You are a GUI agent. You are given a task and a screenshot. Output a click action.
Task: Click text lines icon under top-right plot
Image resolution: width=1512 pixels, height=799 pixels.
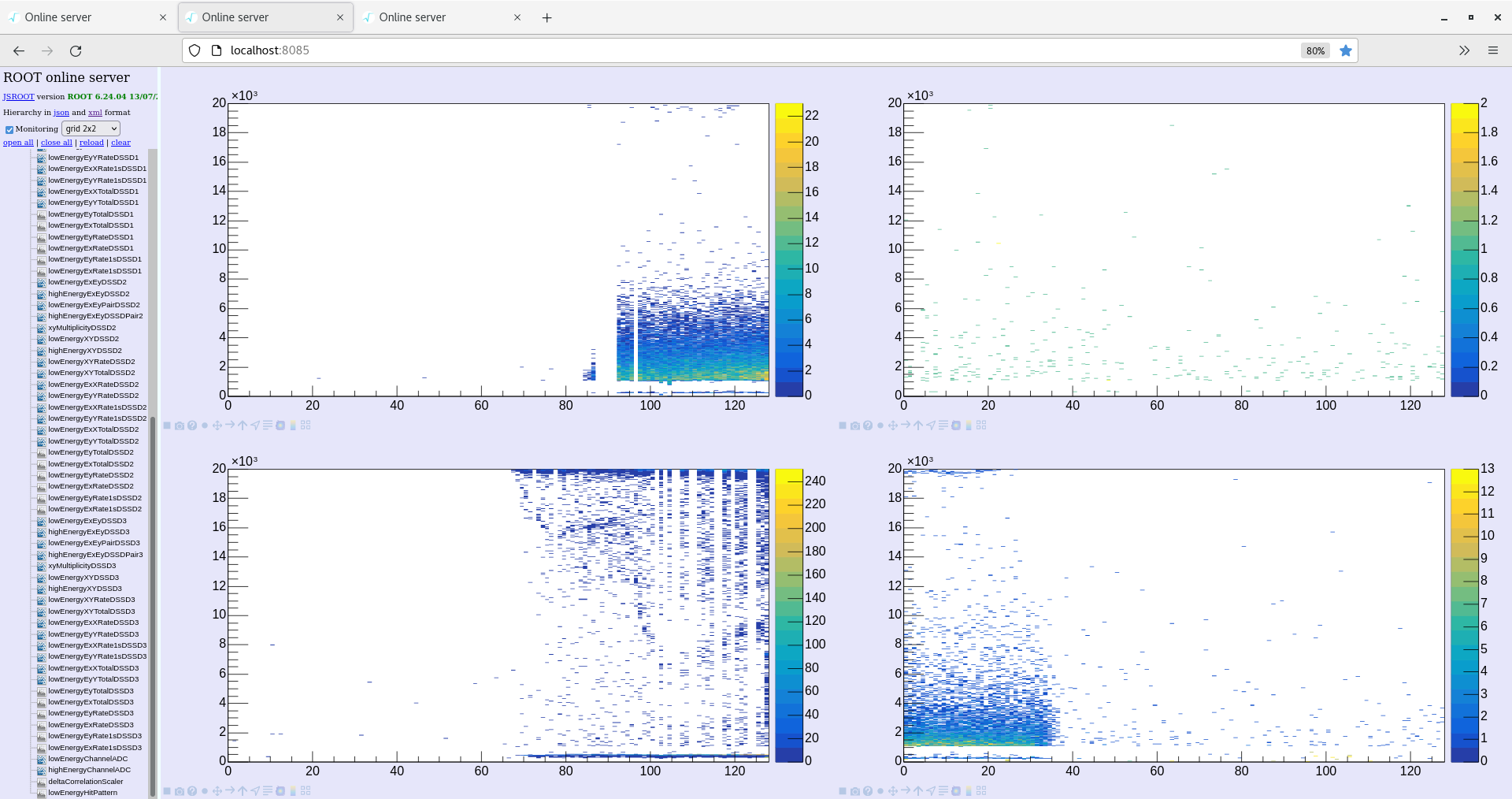943,426
